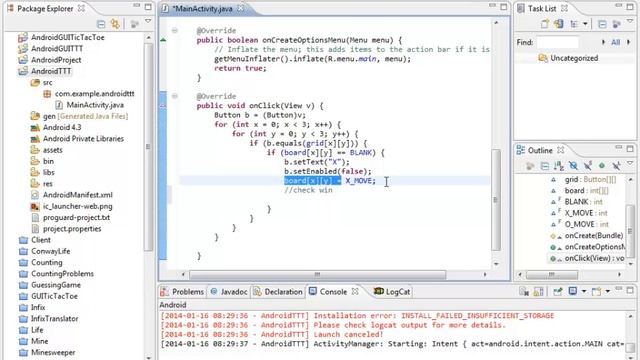Toggle Hide Non-Public Members in Outline
The image size is (640, 360).
602,166
